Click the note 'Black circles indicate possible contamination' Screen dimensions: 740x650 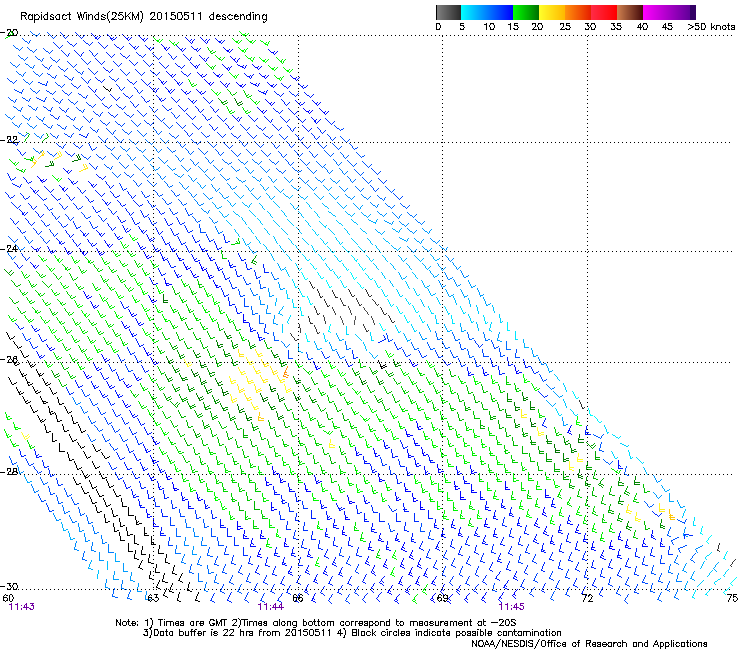coord(456,633)
